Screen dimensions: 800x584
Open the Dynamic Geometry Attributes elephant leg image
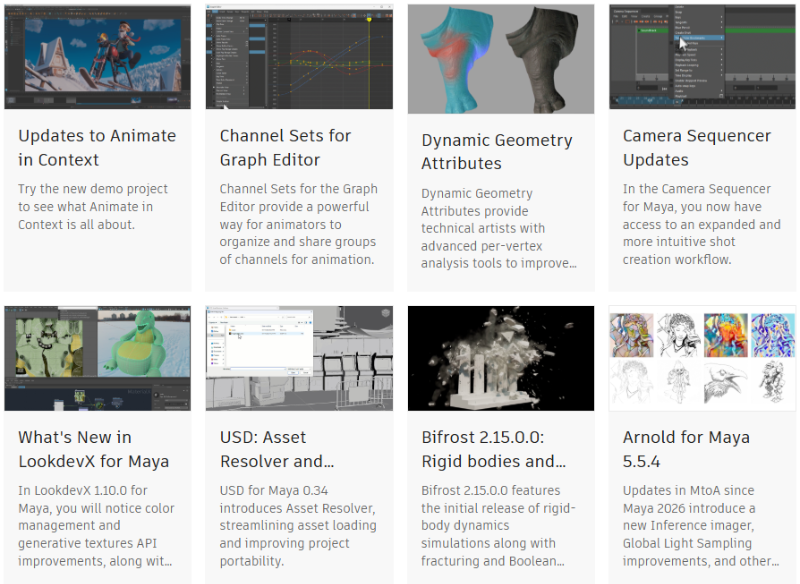pos(501,59)
